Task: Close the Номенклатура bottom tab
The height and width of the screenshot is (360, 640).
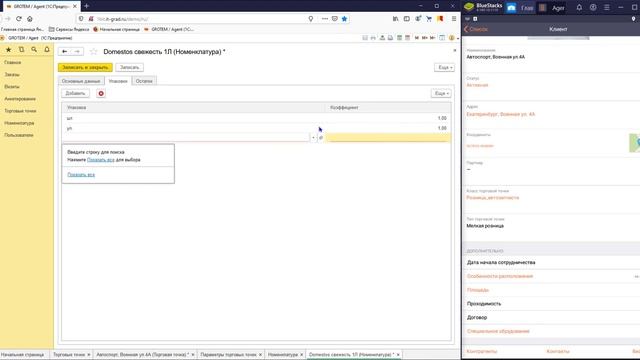Action: click(x=302, y=355)
